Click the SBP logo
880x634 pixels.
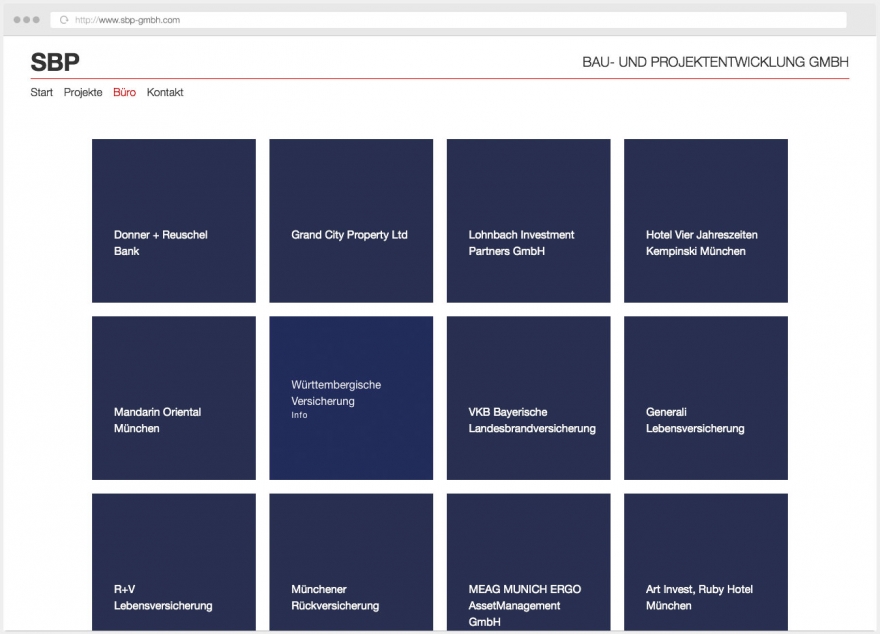(55, 62)
